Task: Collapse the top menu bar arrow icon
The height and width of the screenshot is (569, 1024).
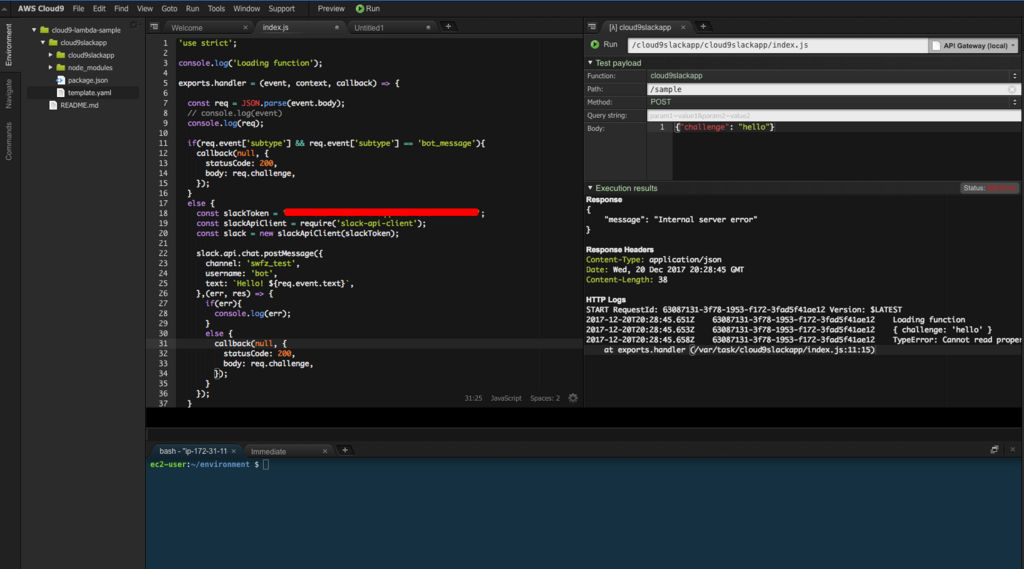Action: click(5, 8)
